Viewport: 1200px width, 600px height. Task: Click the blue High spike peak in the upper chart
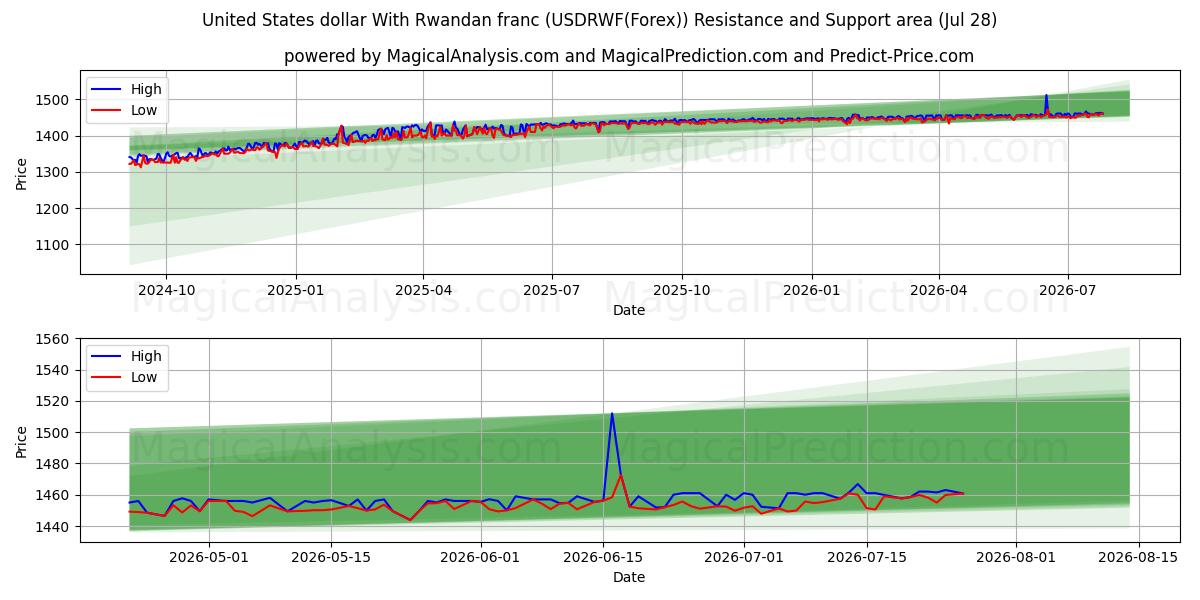pos(1046,96)
